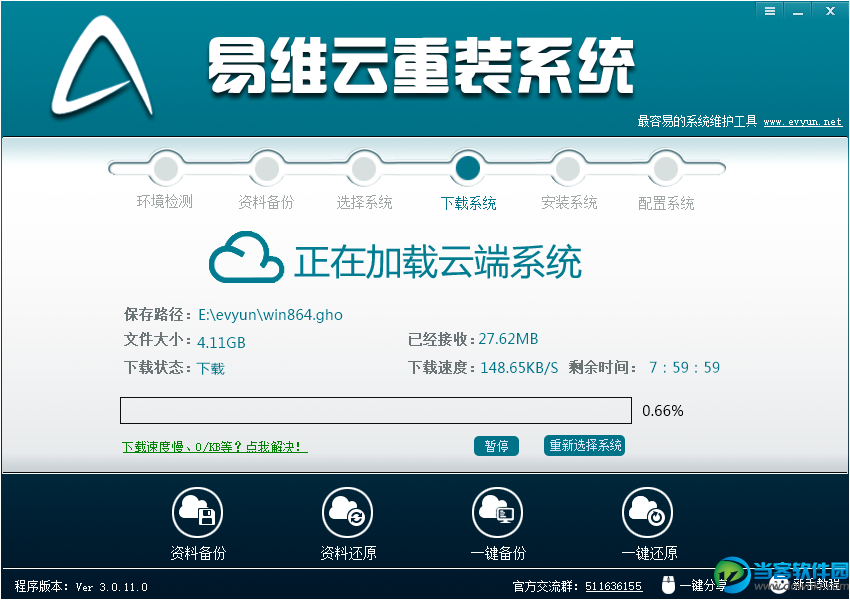
Task: Click the mouse icon next to 一键分享
Action: pyautogui.click(x=668, y=585)
